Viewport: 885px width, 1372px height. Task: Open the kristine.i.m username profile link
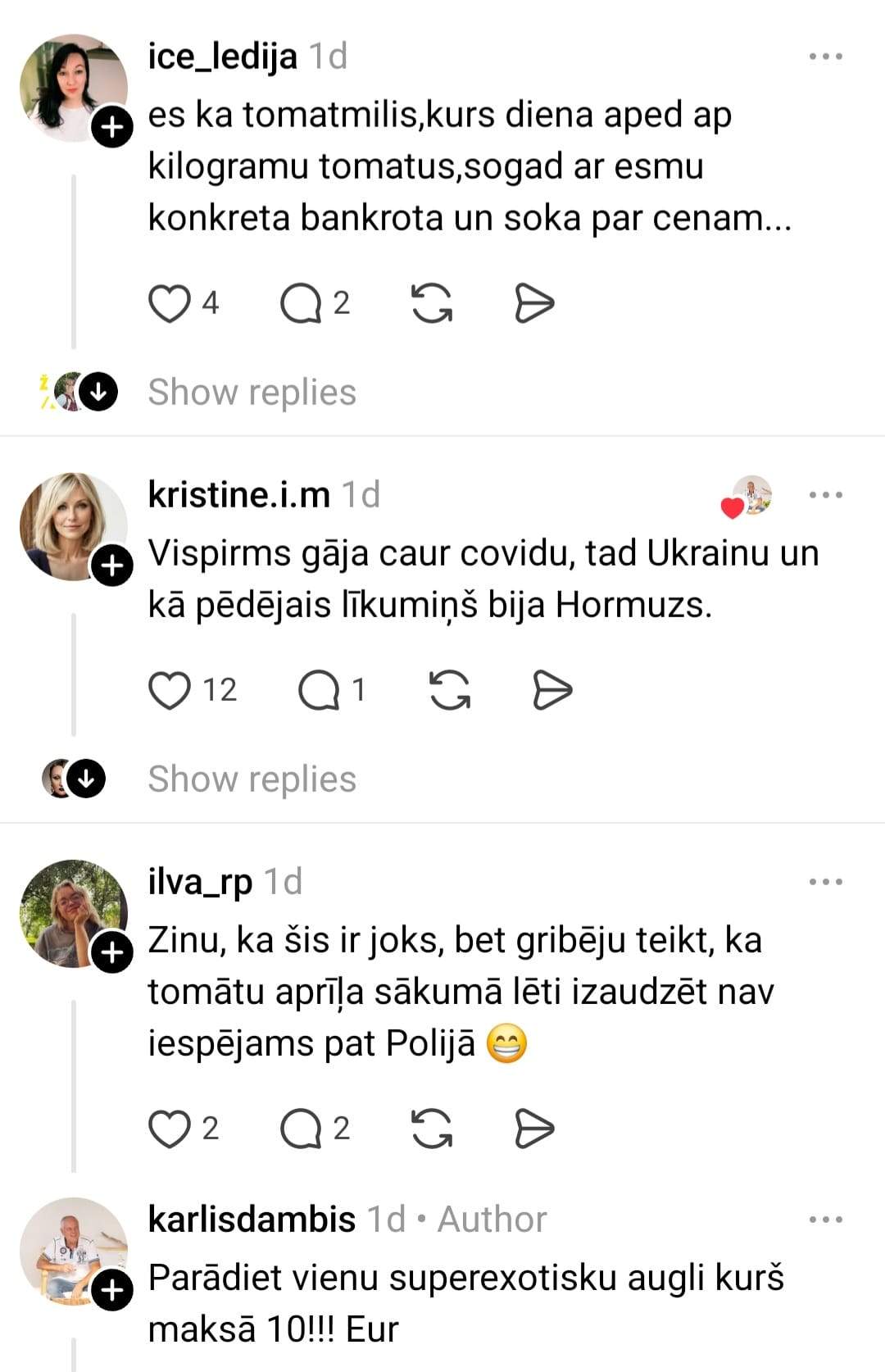click(x=238, y=494)
